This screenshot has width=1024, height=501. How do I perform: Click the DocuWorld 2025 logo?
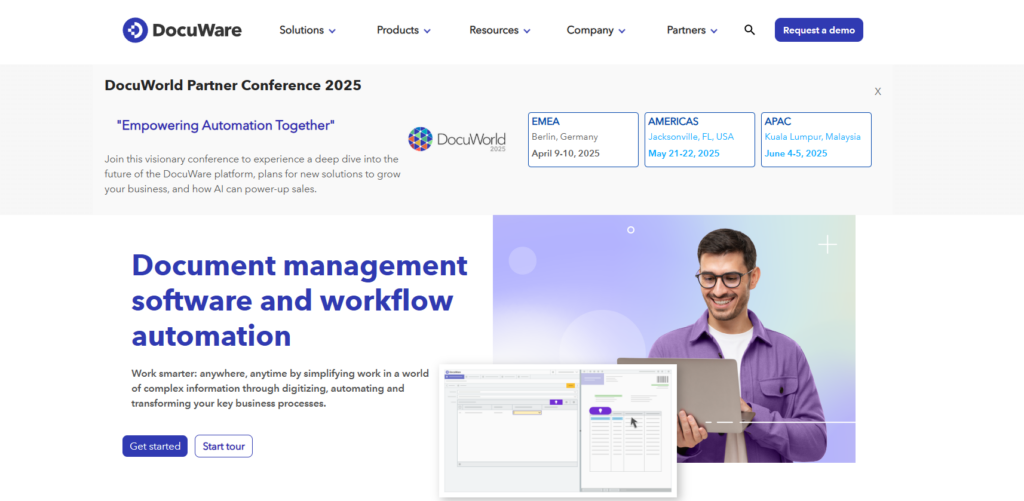click(x=457, y=139)
